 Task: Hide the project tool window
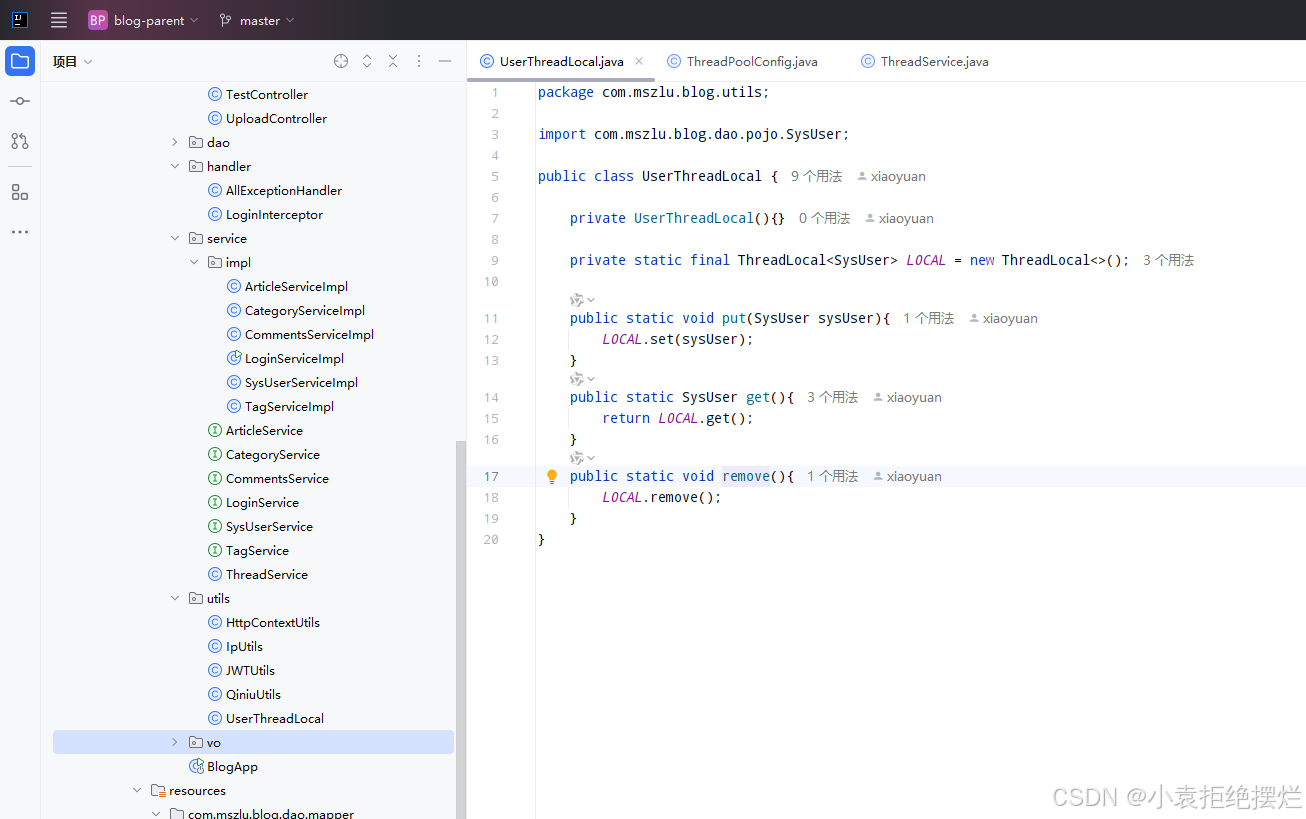pos(445,61)
